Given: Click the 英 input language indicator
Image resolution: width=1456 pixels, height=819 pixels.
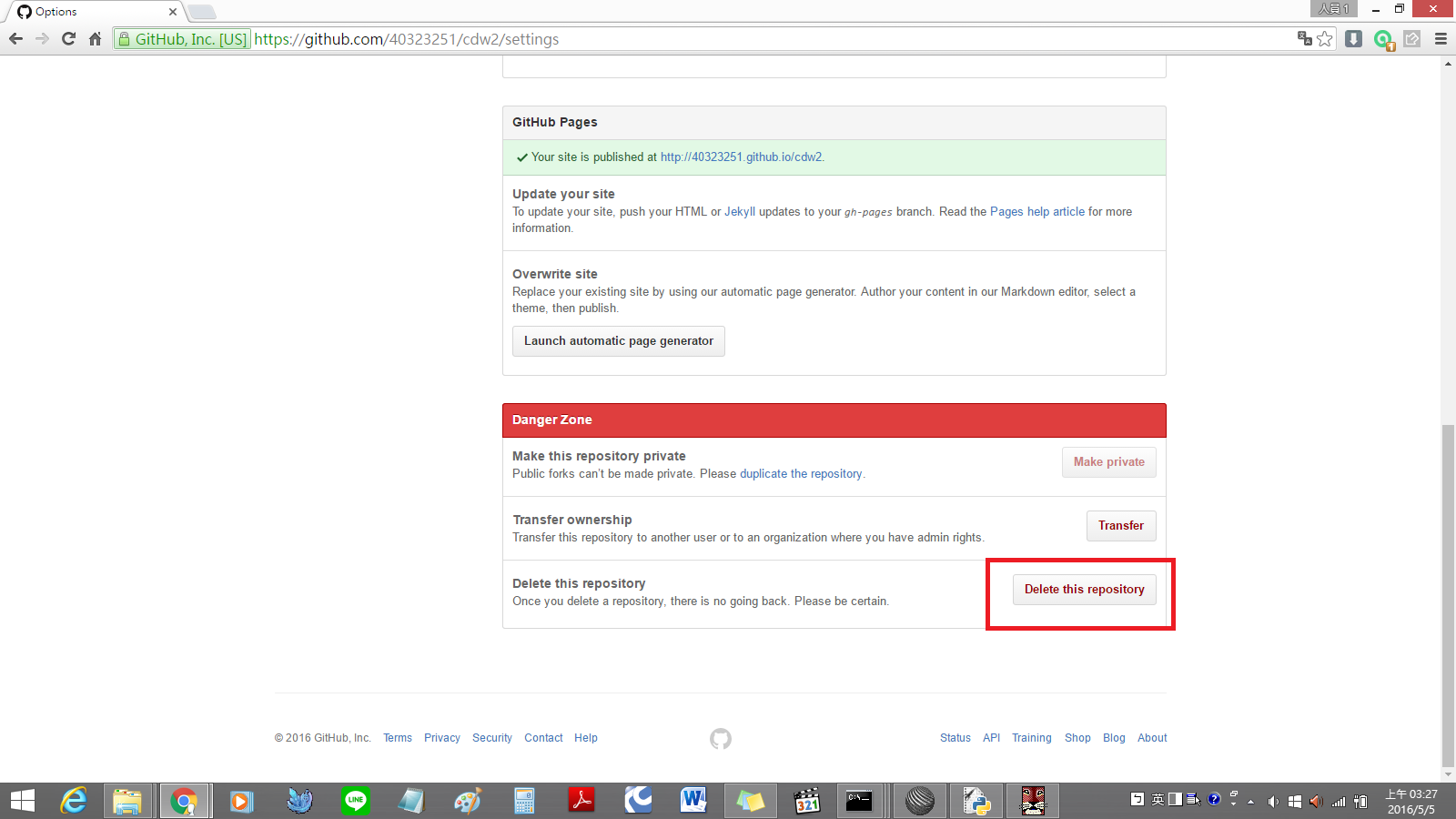Looking at the screenshot, I should pyautogui.click(x=1158, y=800).
